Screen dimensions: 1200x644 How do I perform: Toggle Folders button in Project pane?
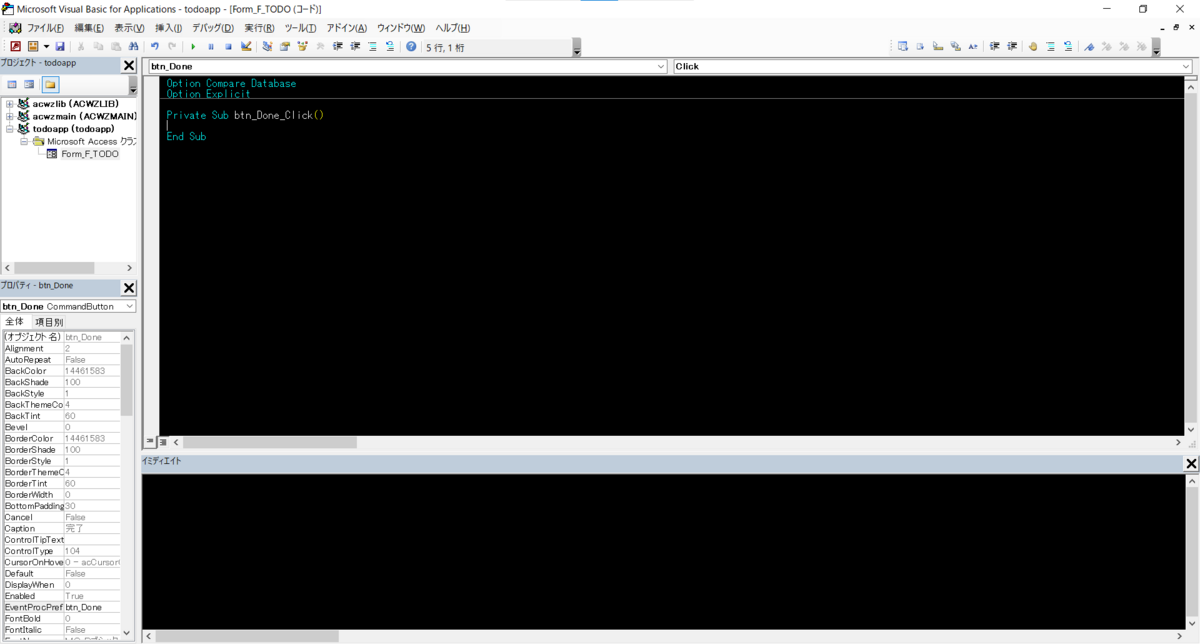(49, 84)
